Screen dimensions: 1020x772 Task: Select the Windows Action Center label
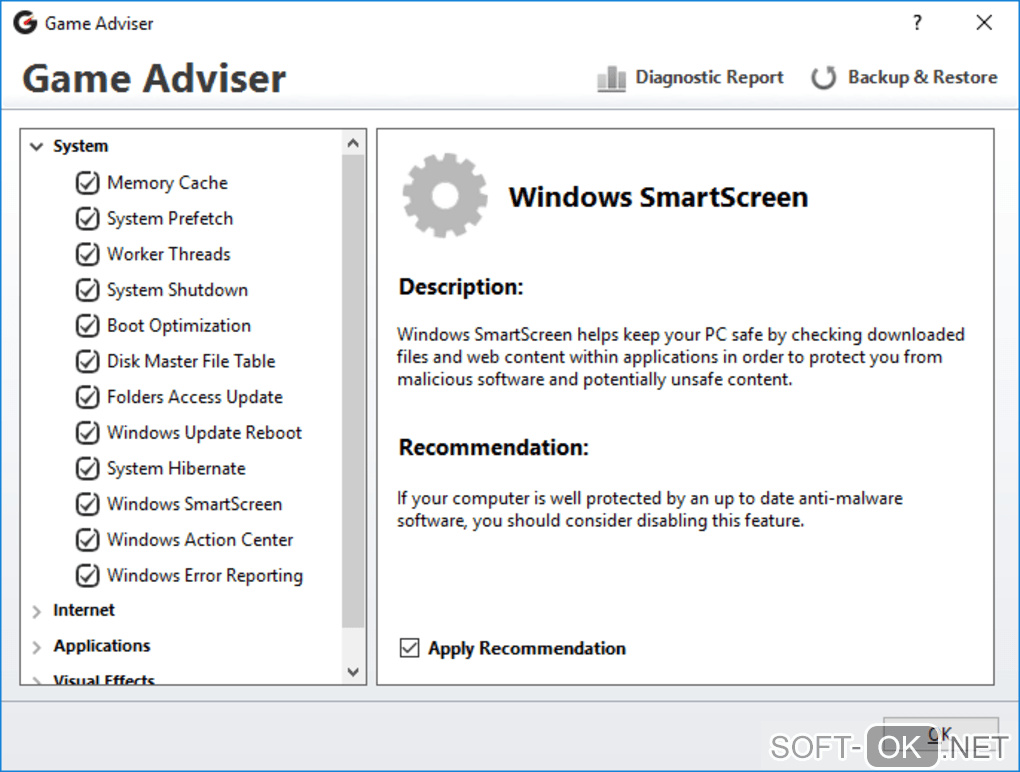(200, 540)
